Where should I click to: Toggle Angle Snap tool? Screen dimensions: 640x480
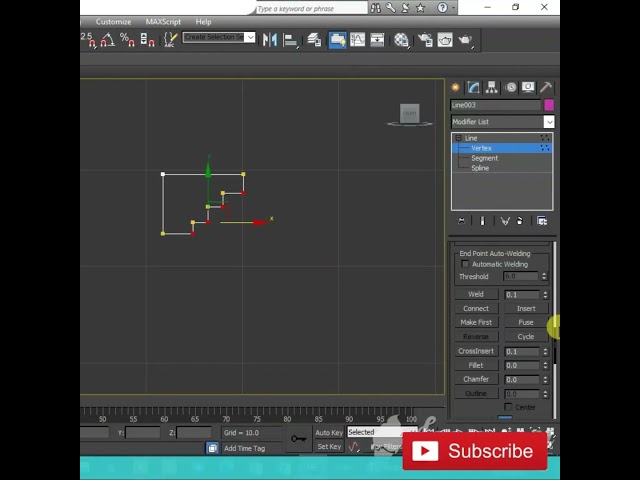click(x=108, y=40)
